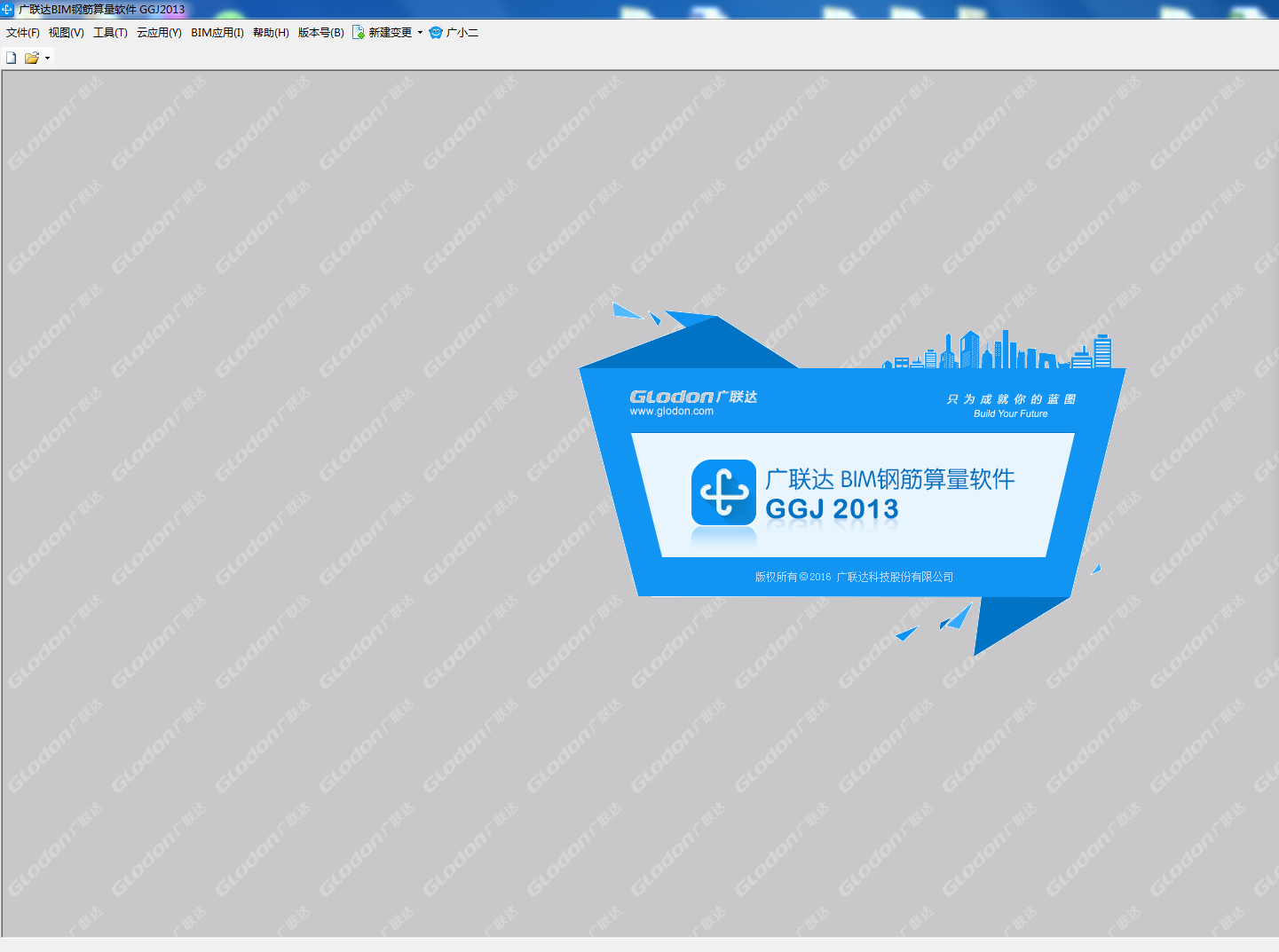This screenshot has height=952, width=1279.
Task: Click the Build Your Future slogan
Action: point(1010,413)
